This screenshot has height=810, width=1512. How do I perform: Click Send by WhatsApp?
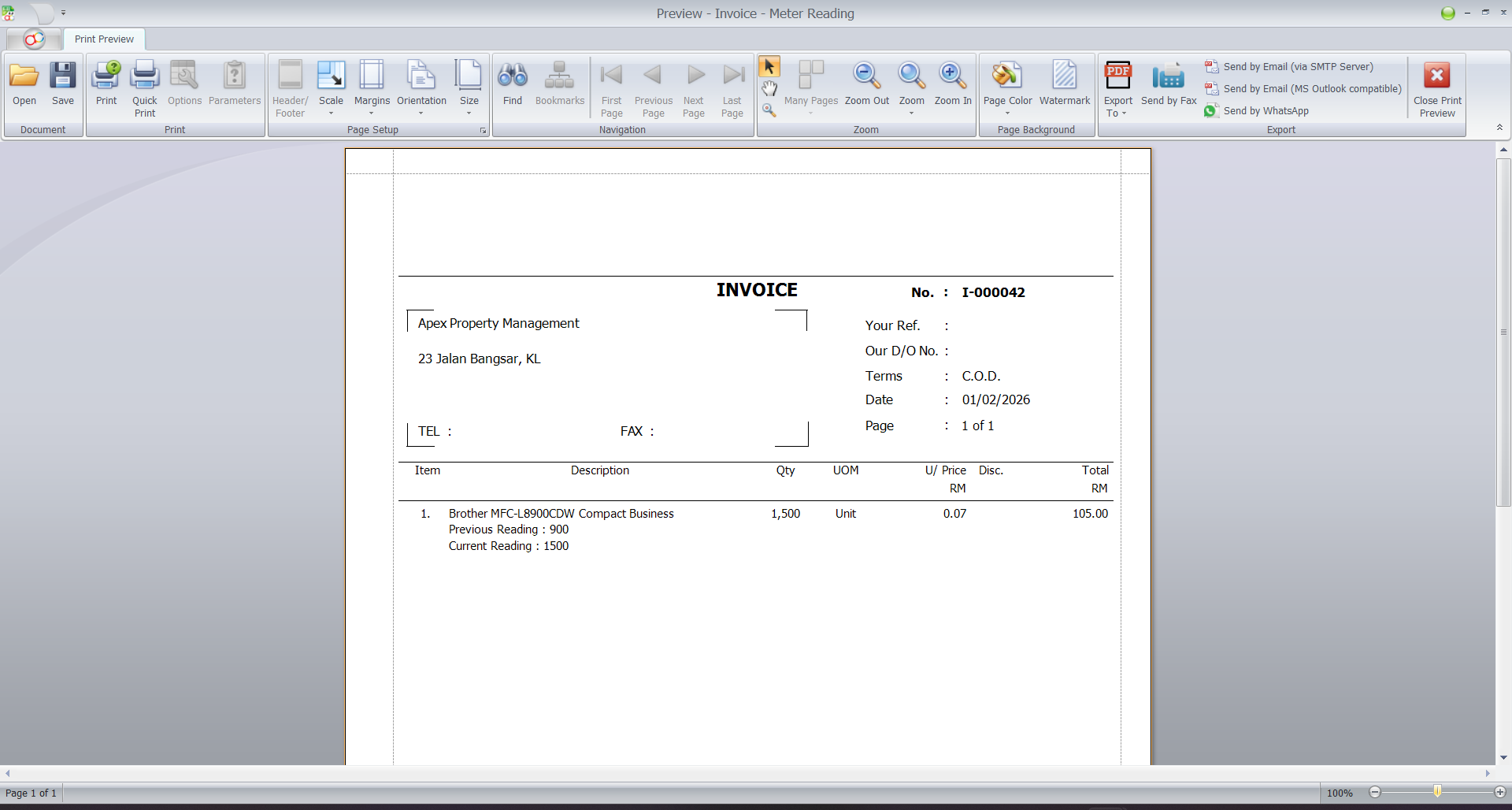click(x=1265, y=111)
